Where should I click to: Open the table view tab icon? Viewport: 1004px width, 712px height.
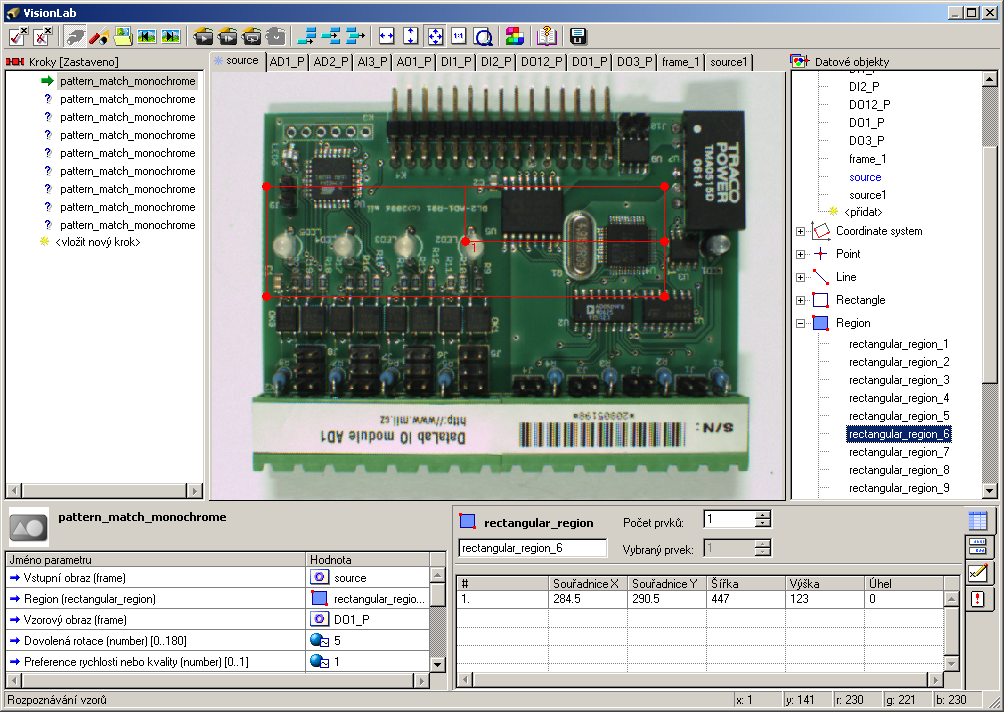(x=978, y=520)
